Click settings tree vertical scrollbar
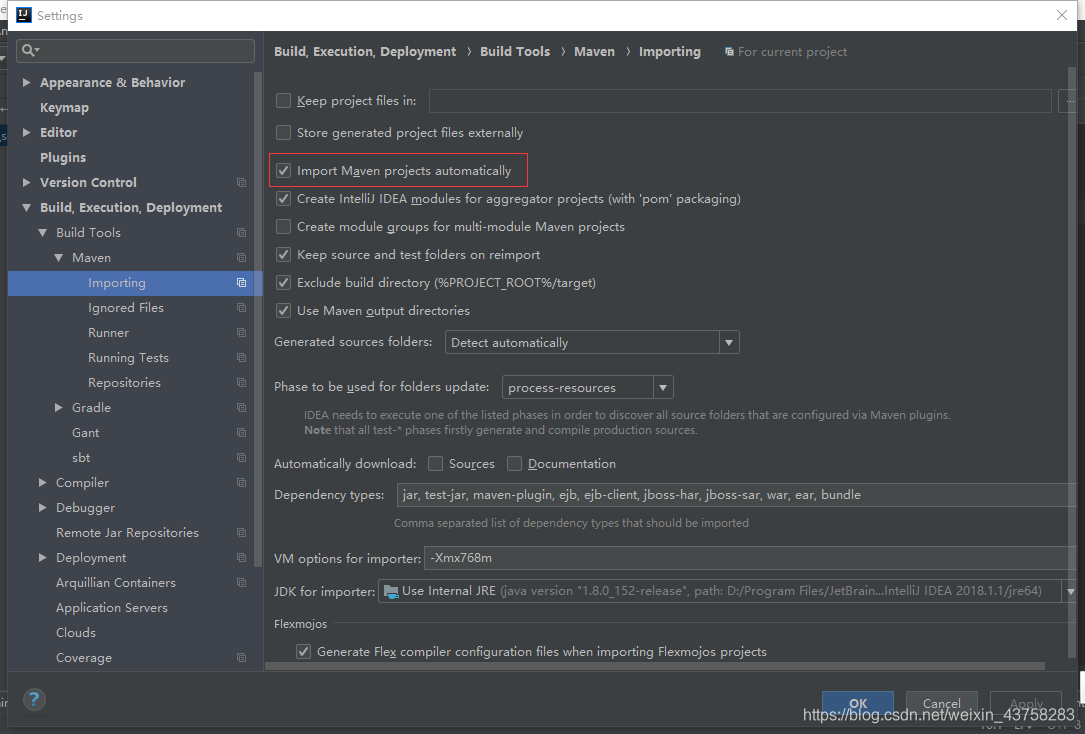Image resolution: width=1085 pixels, height=734 pixels. click(258, 318)
